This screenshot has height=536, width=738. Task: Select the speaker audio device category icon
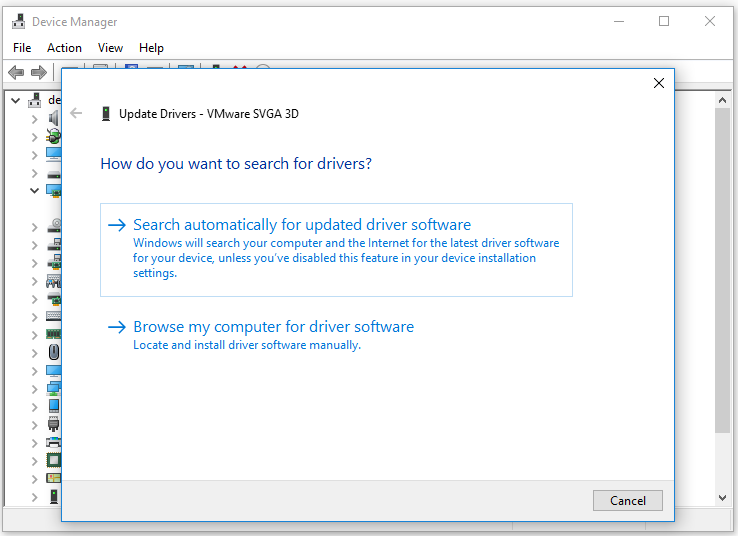pos(54,118)
